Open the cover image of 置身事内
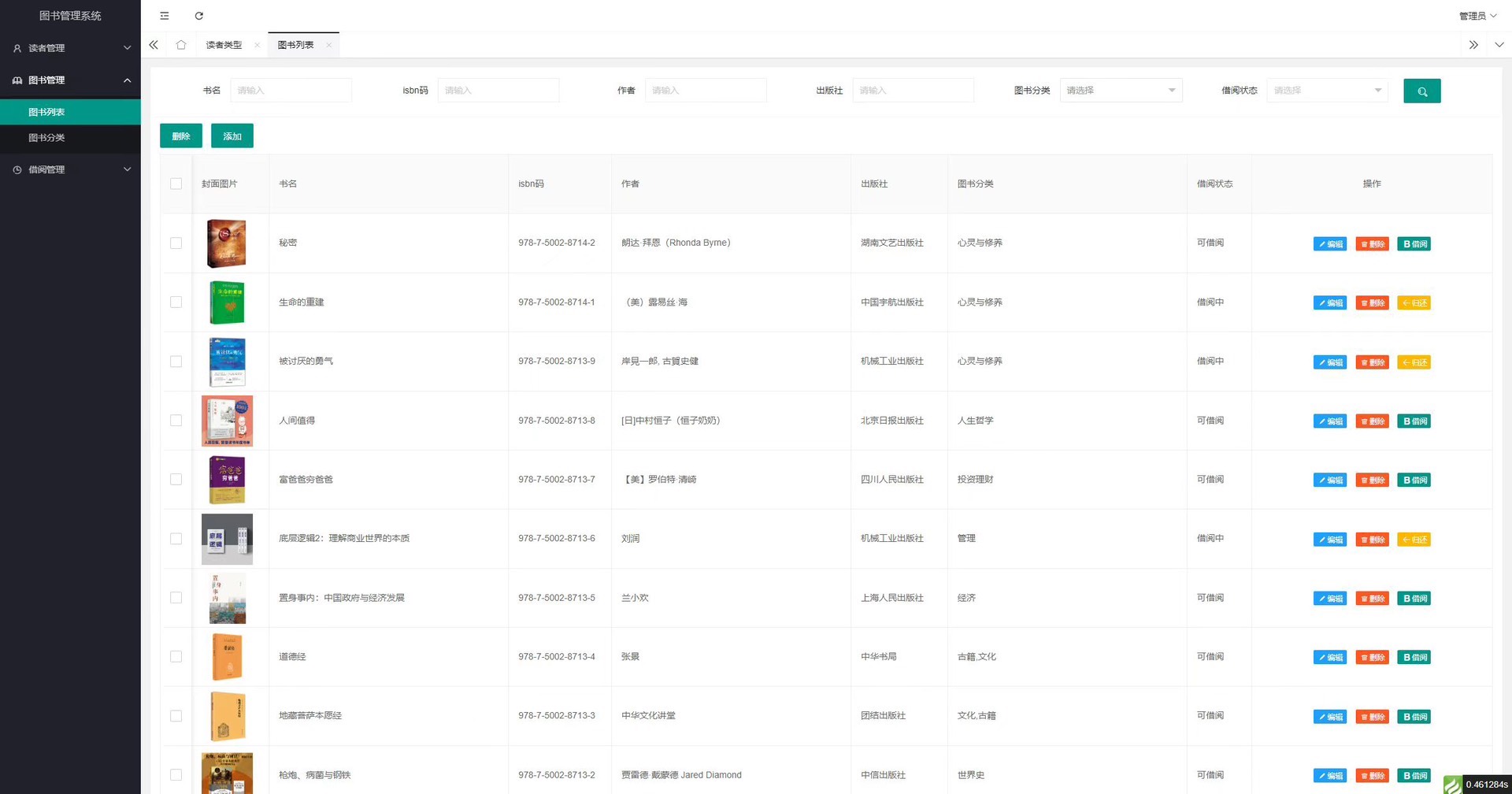The height and width of the screenshot is (794, 1512). coord(227,598)
